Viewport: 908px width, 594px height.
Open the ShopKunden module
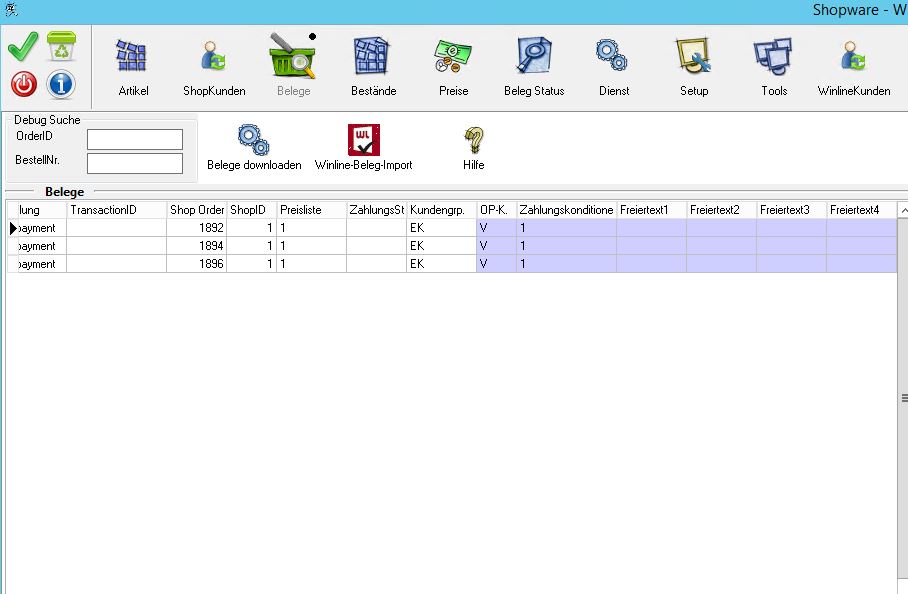[214, 67]
